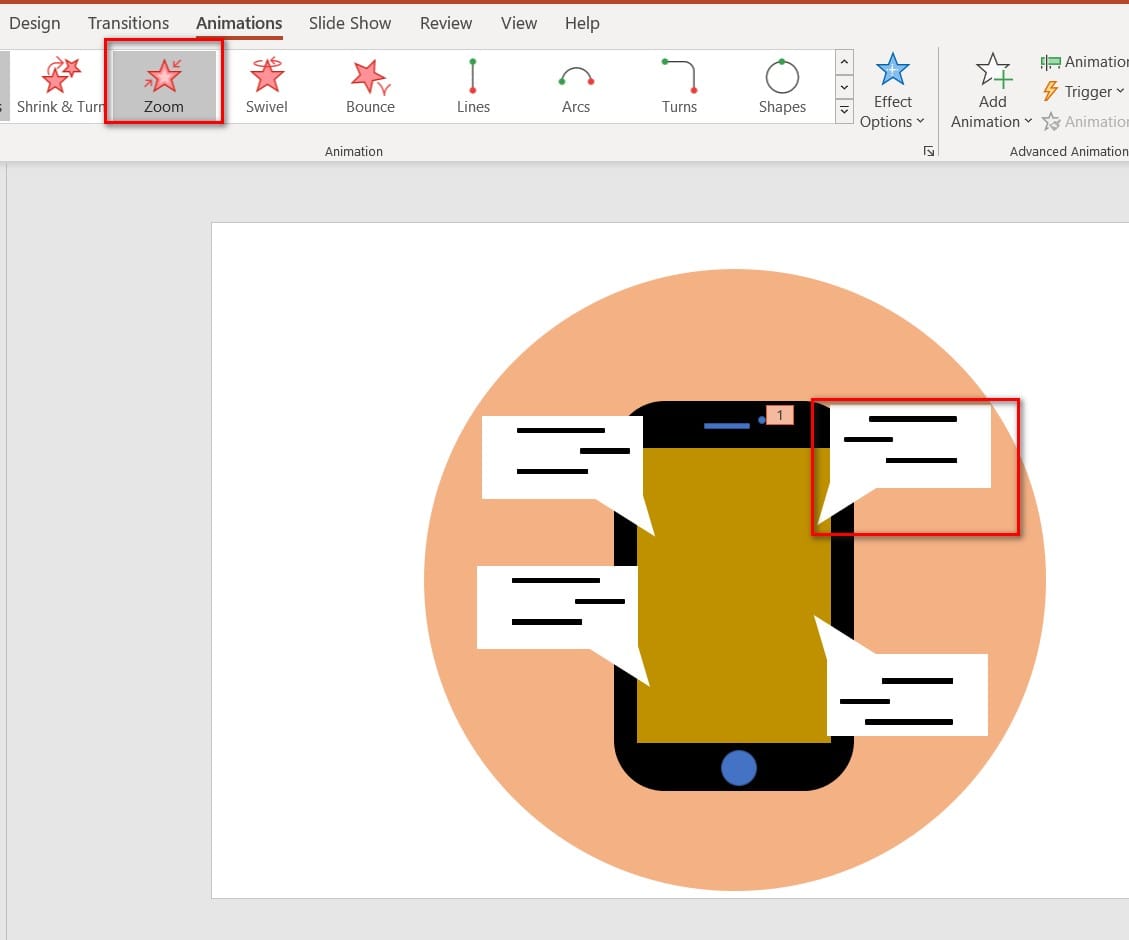Click the animation order marker 1
This screenshot has width=1129, height=940.
point(780,415)
